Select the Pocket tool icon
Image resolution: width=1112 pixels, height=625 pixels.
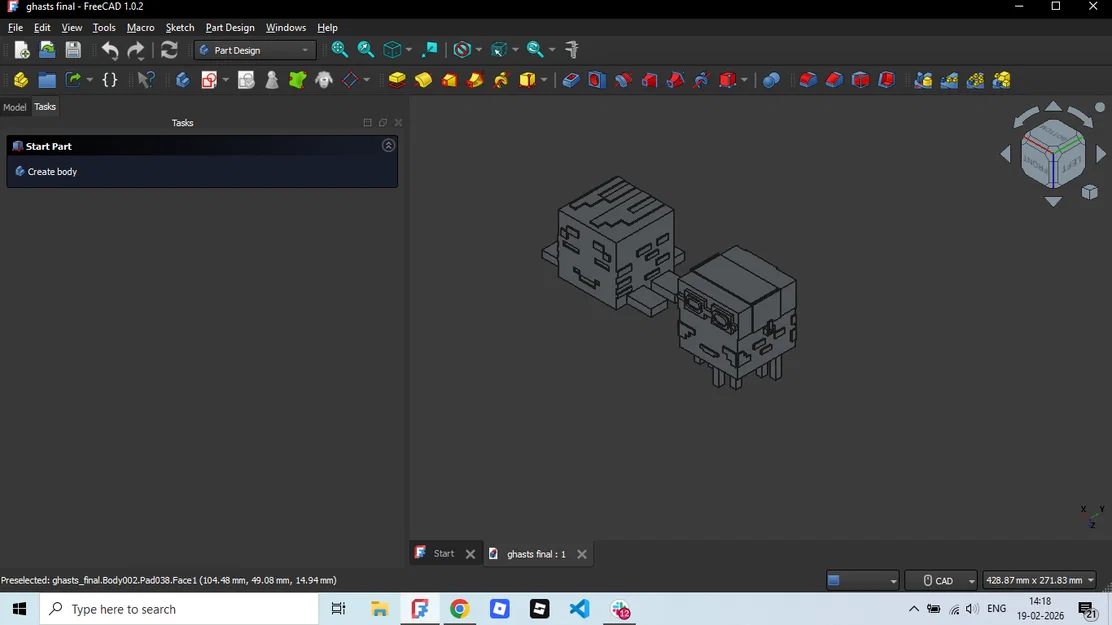[x=571, y=80]
